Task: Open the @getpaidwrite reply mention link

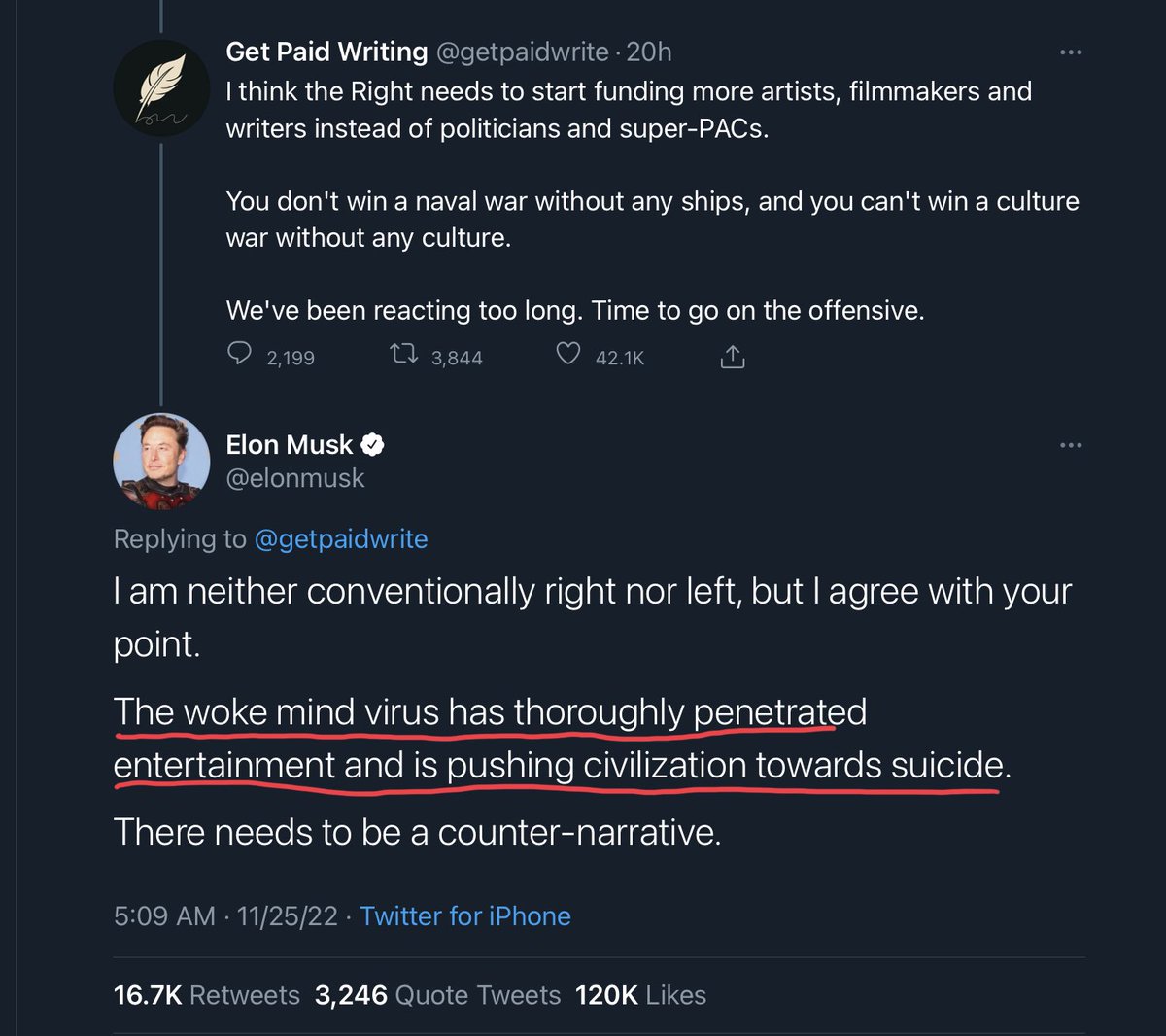Action: [x=340, y=538]
